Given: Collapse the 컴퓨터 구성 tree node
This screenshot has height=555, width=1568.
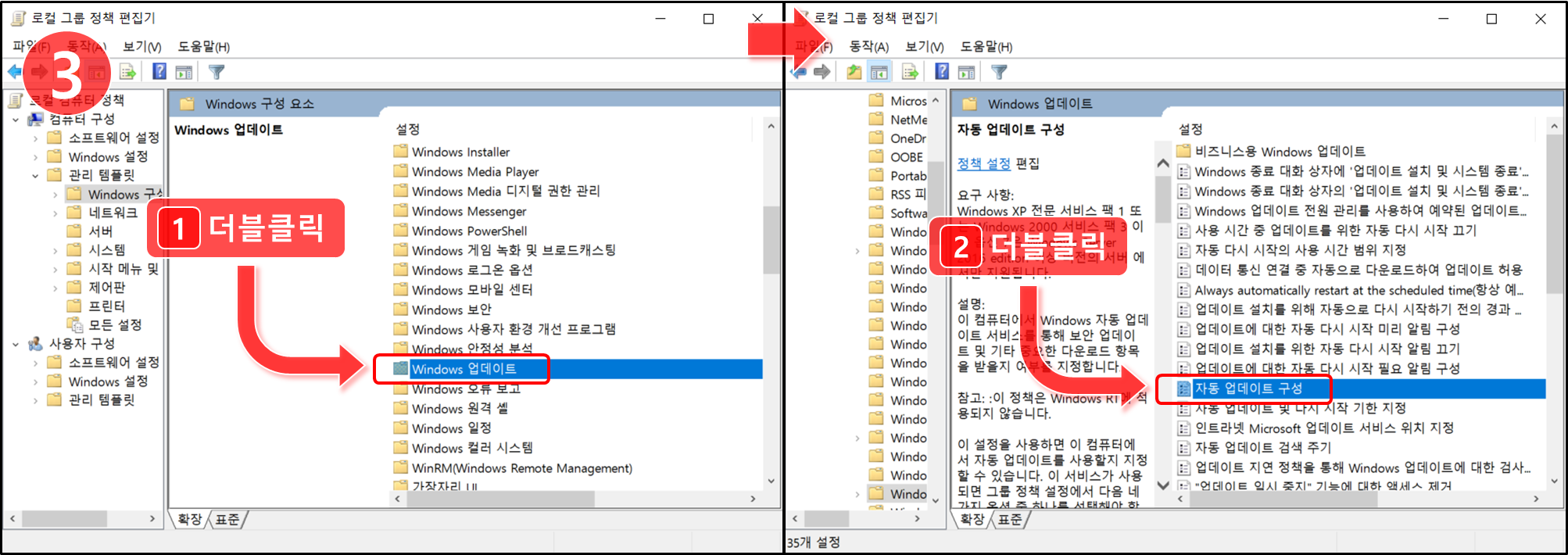Looking at the screenshot, I should click(x=16, y=120).
